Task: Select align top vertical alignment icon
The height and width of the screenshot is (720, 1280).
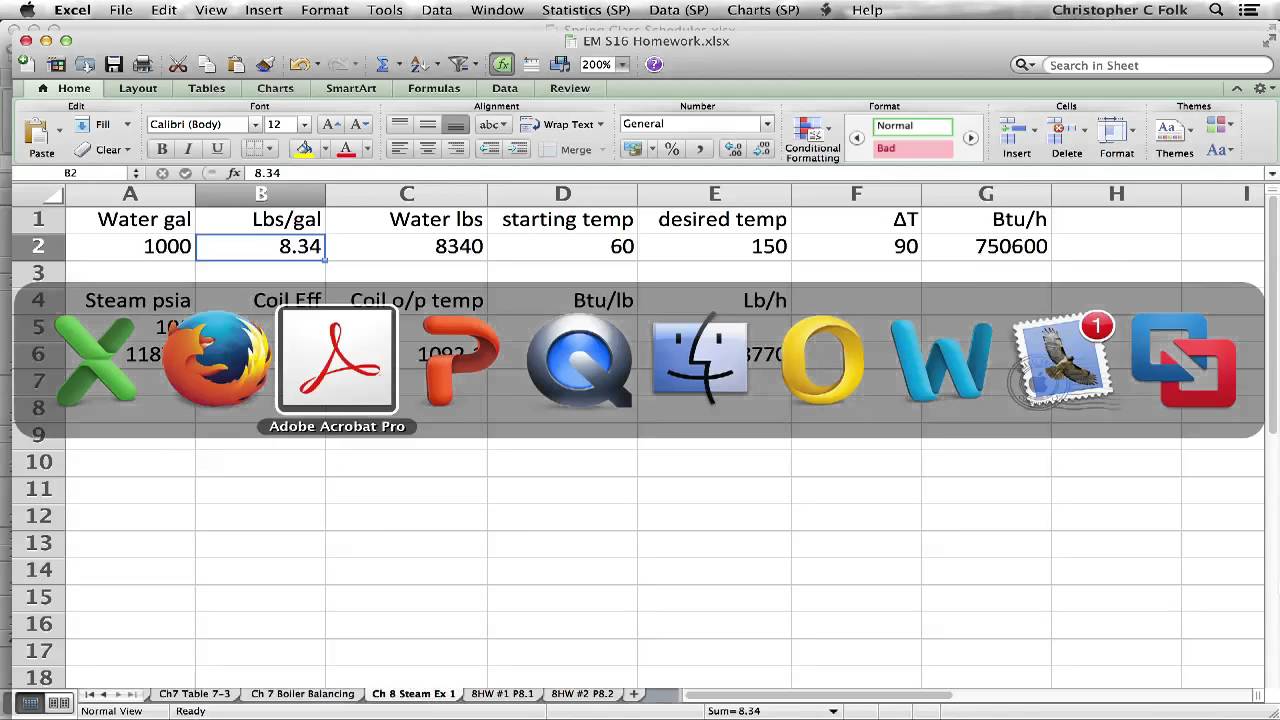Action: pyautogui.click(x=399, y=124)
